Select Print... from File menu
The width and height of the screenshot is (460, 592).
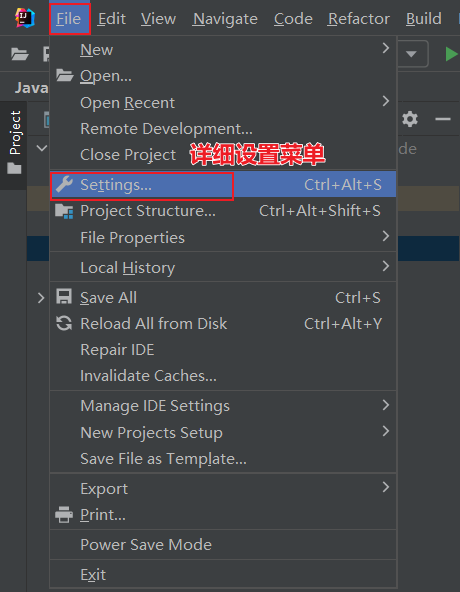tap(223, 515)
